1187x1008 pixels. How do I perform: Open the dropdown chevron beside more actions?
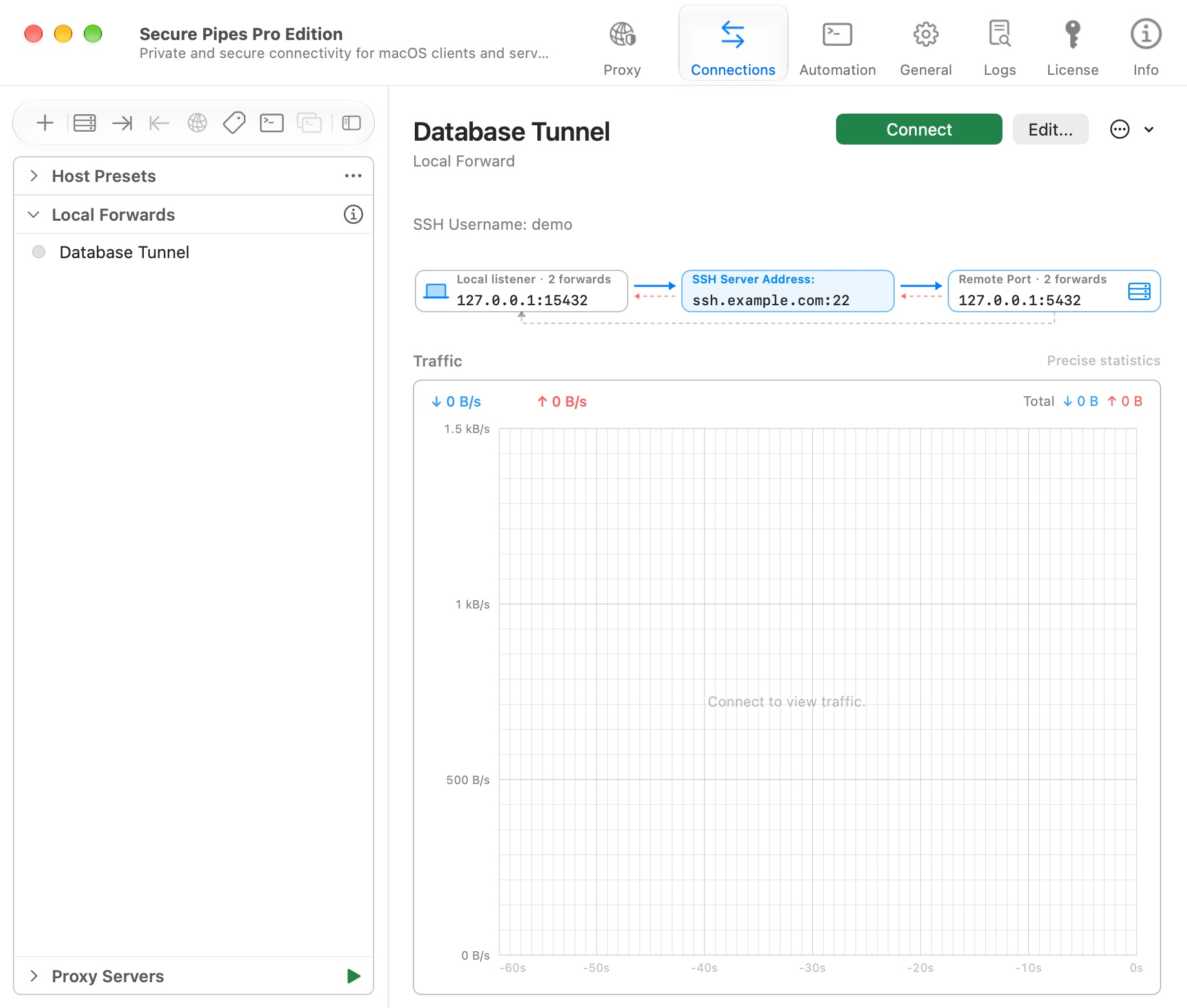coord(1149,129)
